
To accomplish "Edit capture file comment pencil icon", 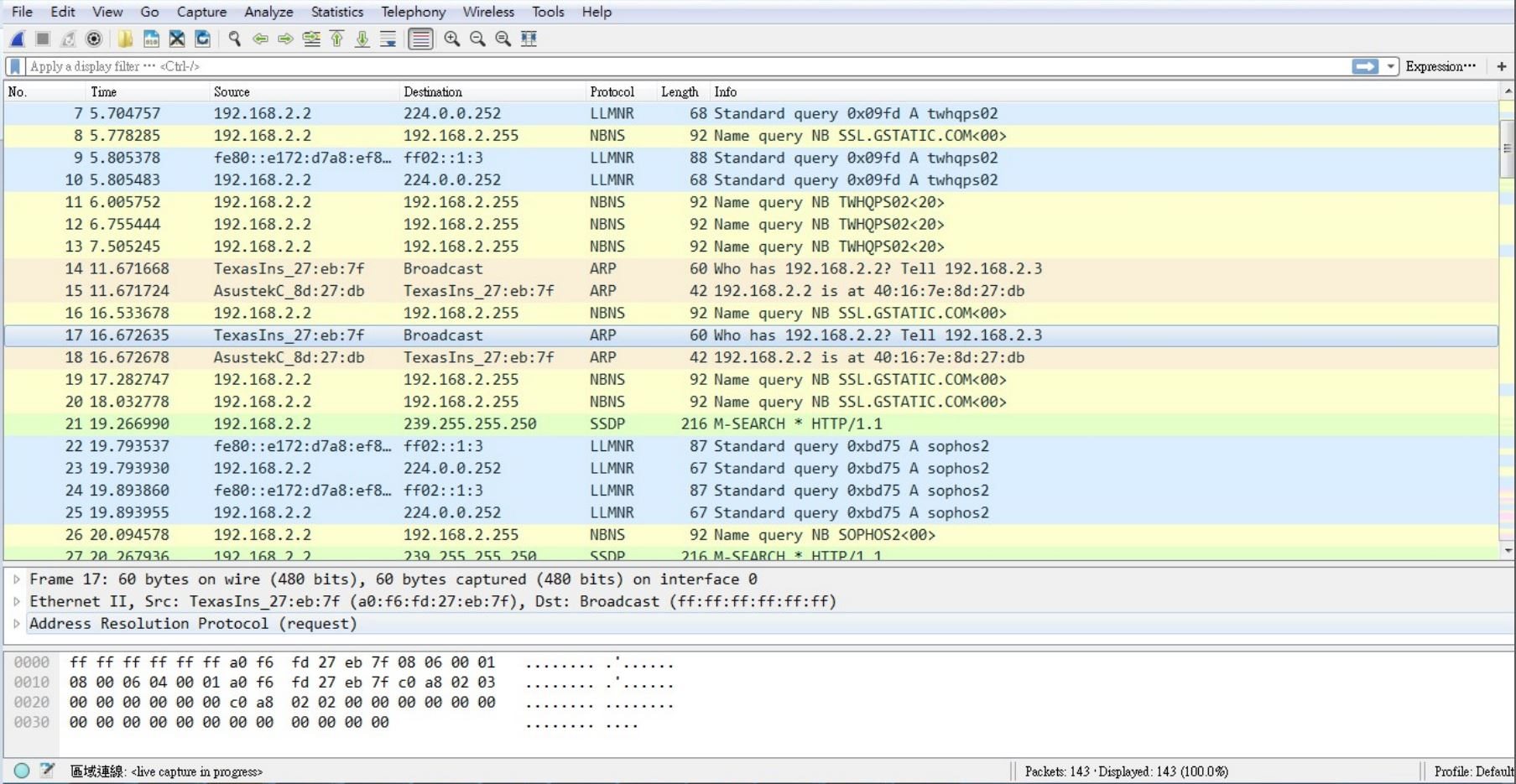I will [47, 771].
